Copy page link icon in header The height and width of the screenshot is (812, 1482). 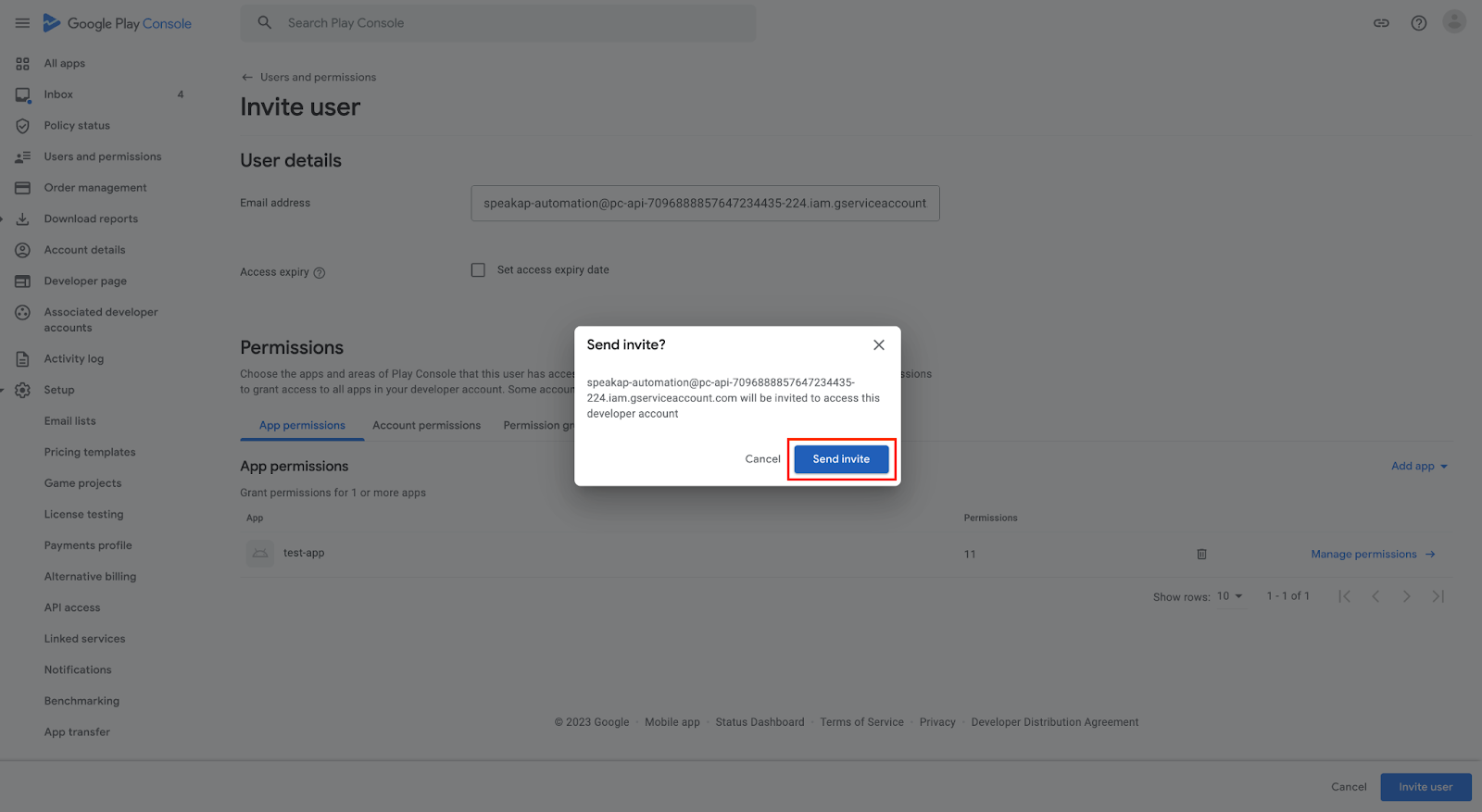pyautogui.click(x=1381, y=23)
